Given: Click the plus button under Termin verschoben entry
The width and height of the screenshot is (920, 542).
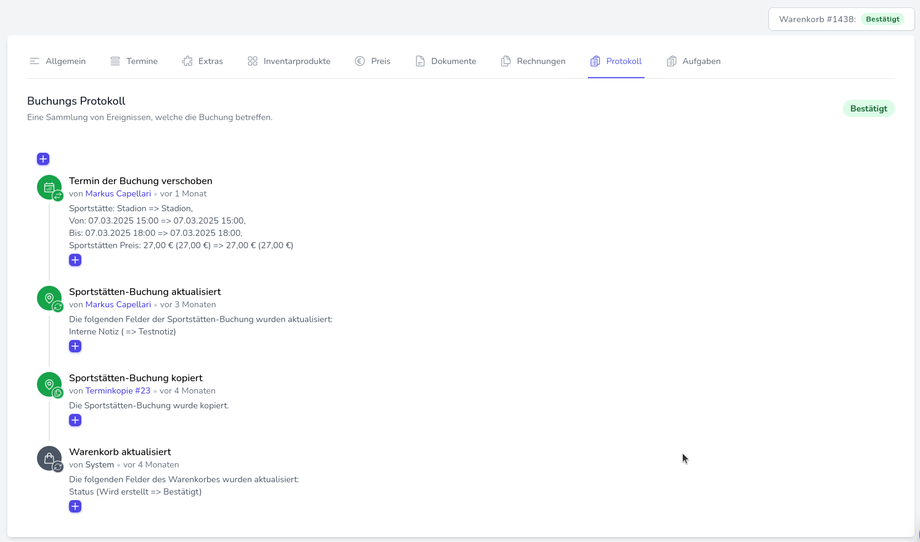Looking at the screenshot, I should point(75,260).
